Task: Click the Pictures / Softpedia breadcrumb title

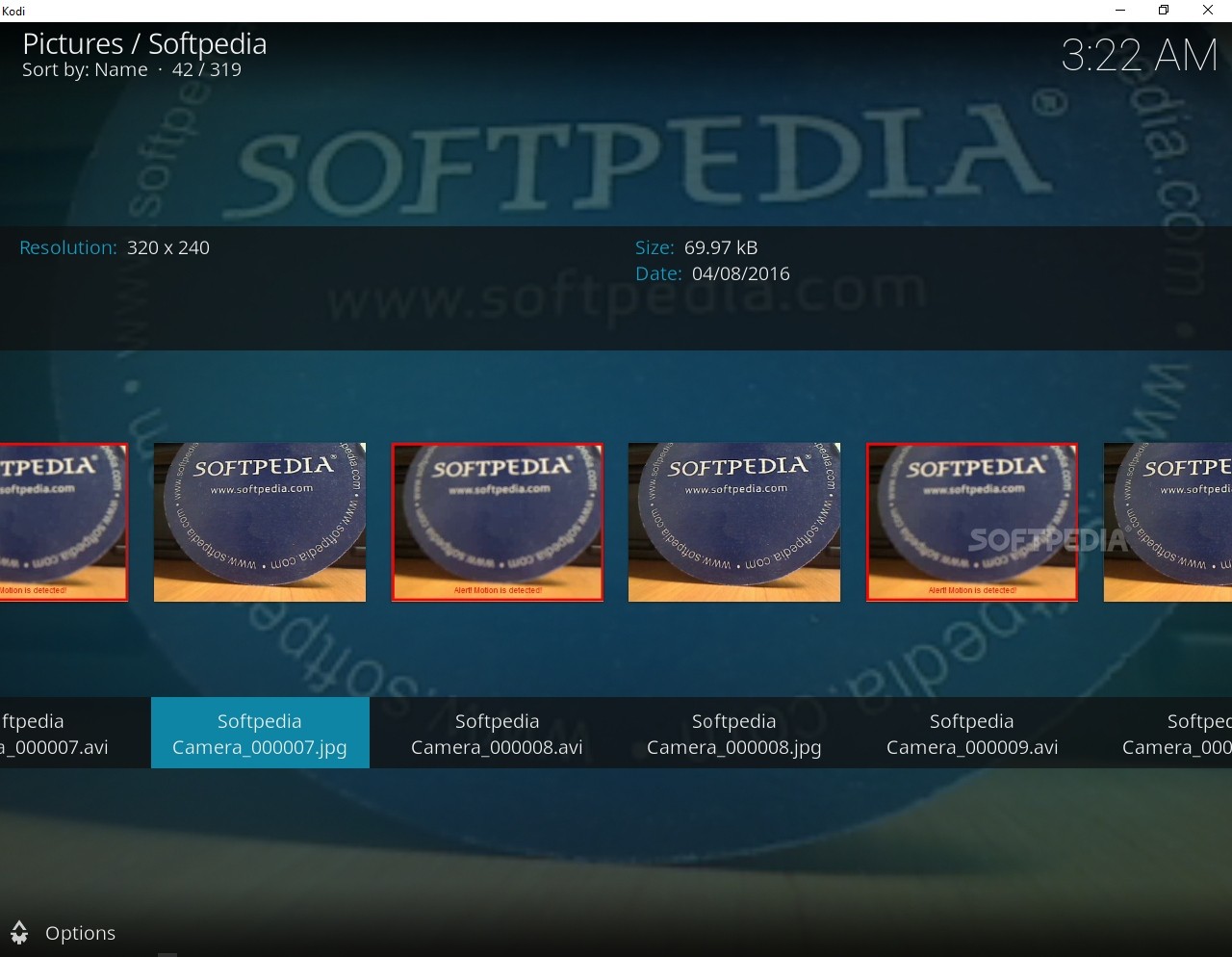Action: (x=144, y=43)
